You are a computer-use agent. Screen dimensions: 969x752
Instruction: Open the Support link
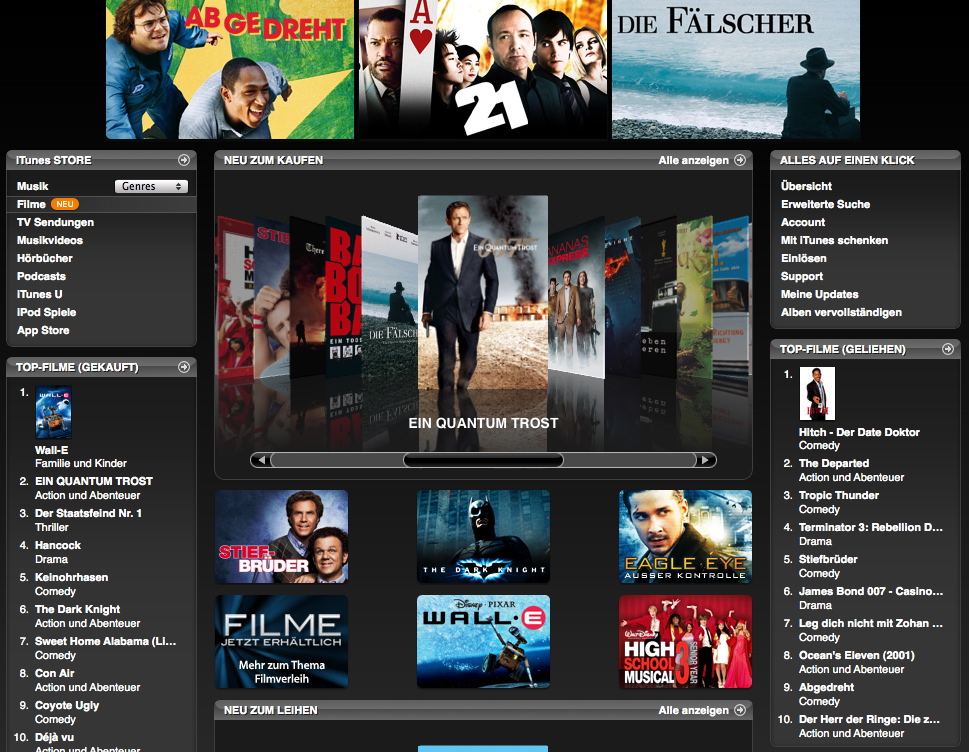(802, 276)
